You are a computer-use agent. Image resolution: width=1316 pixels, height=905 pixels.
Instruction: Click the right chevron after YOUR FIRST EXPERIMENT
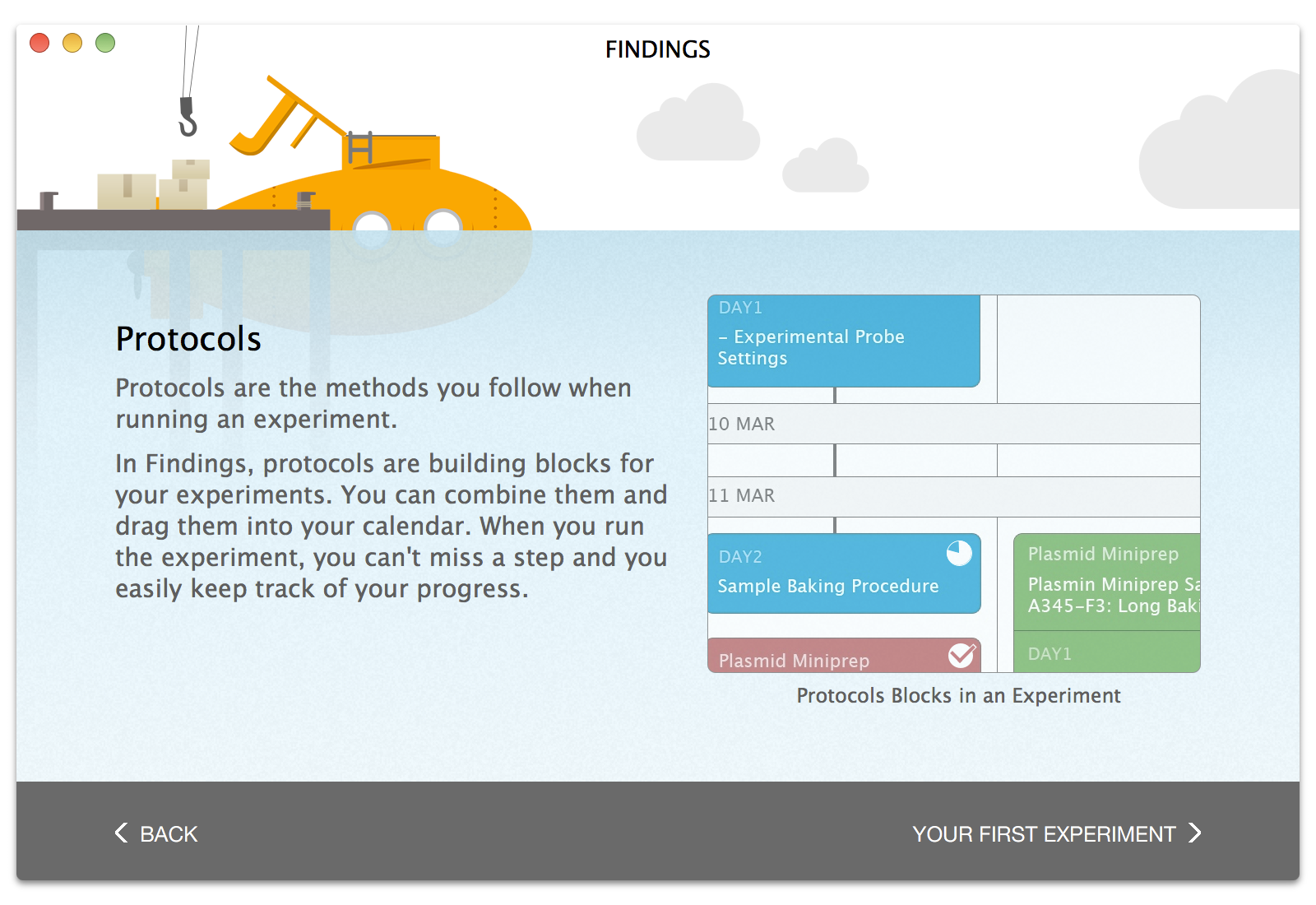1195,833
